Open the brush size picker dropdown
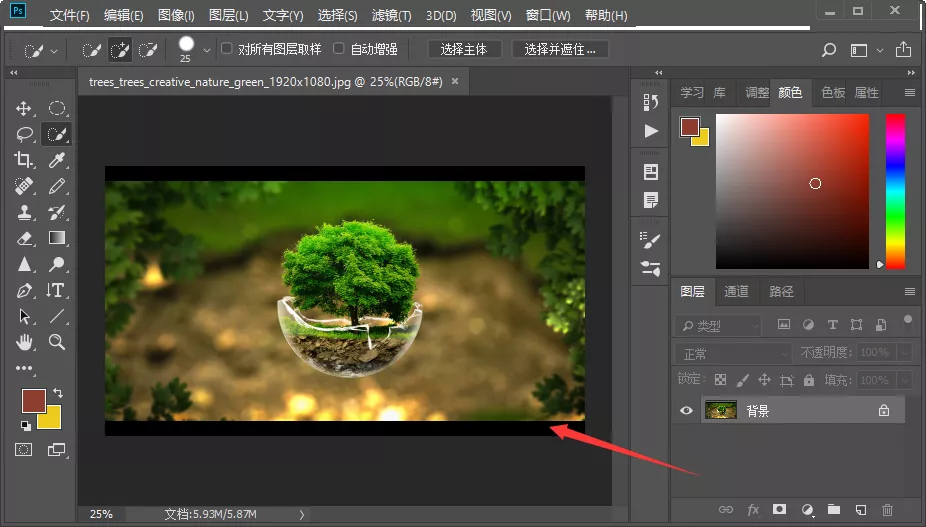 [x=207, y=51]
